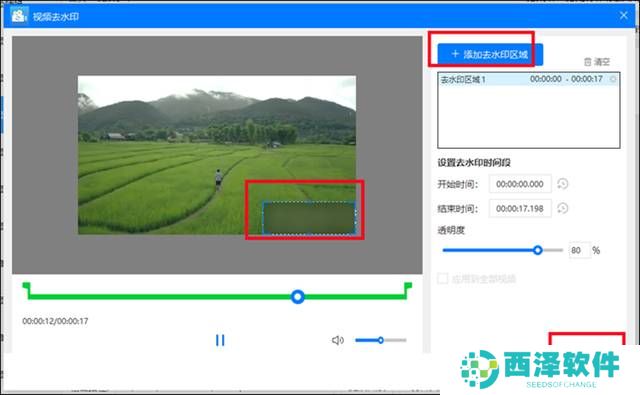Clear all regions with 清空
The width and height of the screenshot is (640, 395).
pyautogui.click(x=597, y=62)
